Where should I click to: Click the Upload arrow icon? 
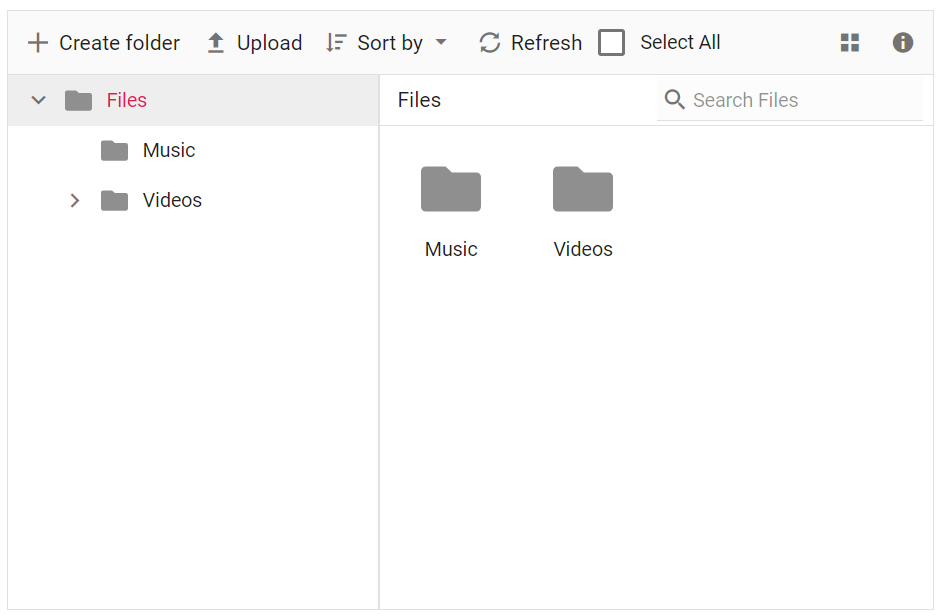[x=216, y=43]
